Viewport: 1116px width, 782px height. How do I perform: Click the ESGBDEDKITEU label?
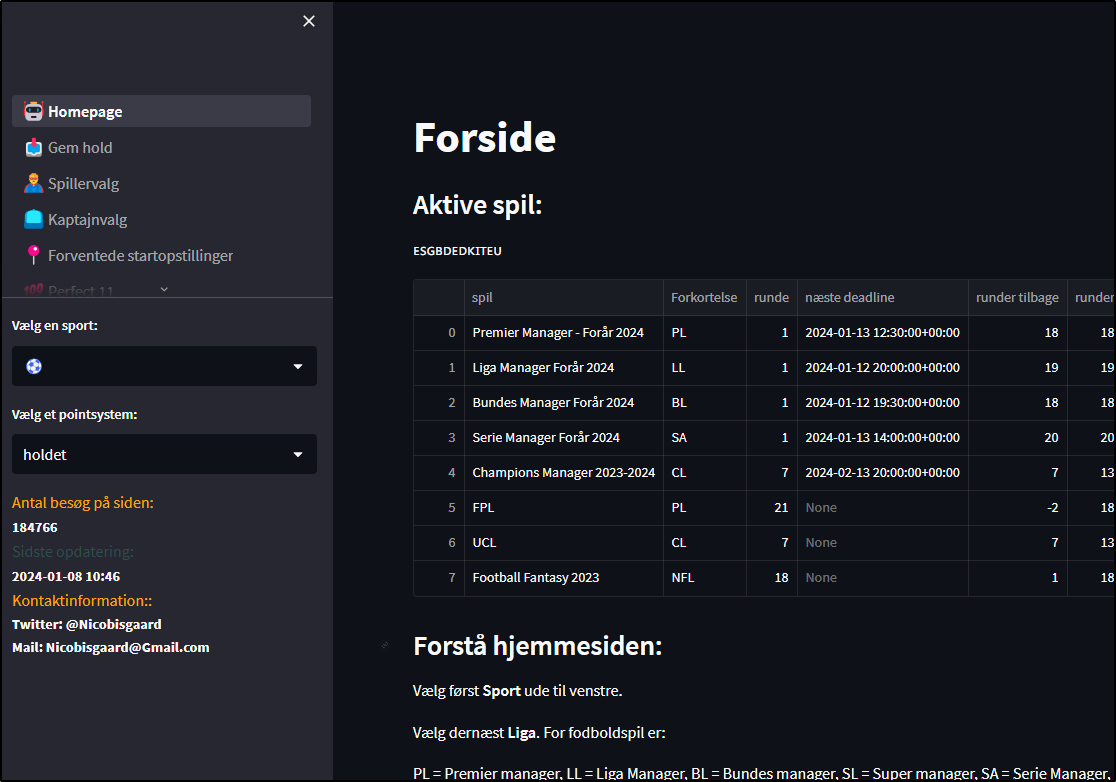[458, 251]
